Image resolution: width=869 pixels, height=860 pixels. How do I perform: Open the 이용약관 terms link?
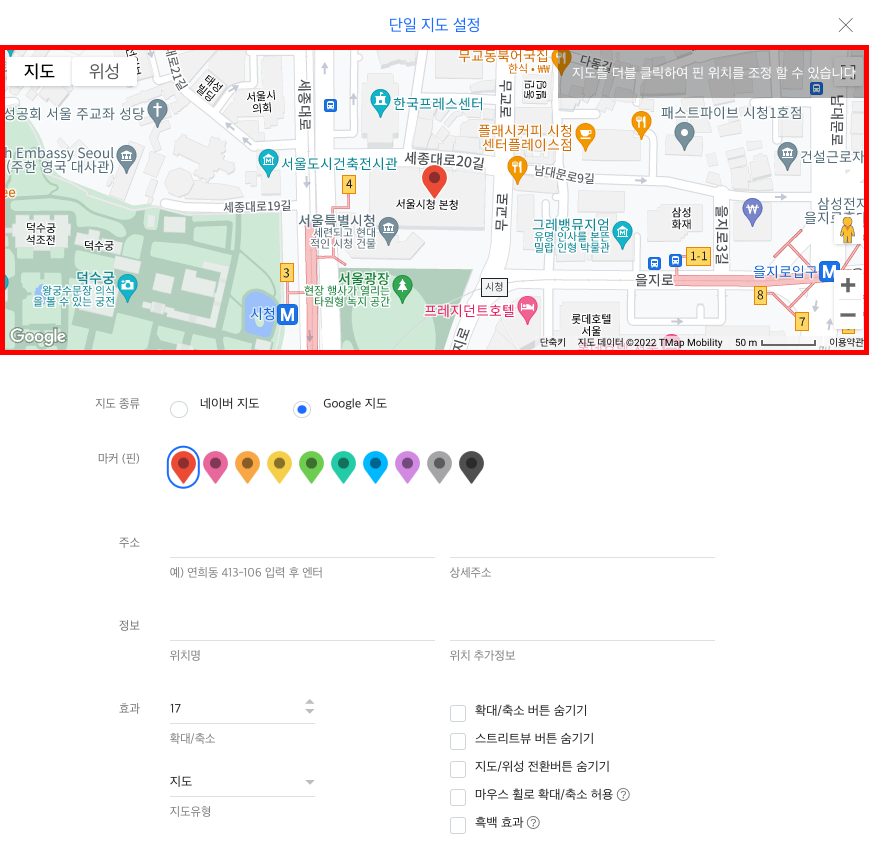coord(846,342)
